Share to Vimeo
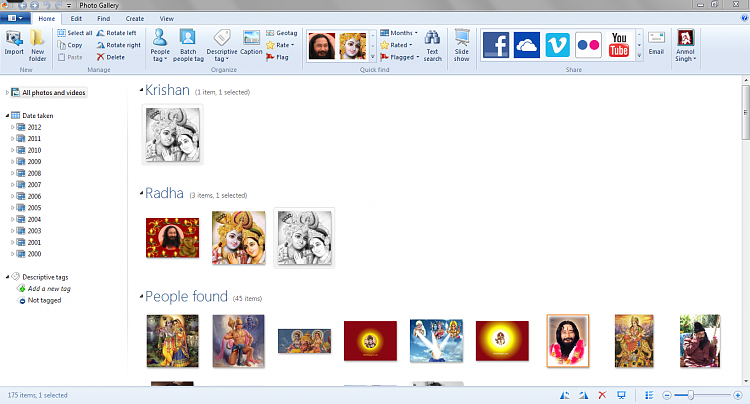The image size is (750, 404). pyautogui.click(x=557, y=45)
